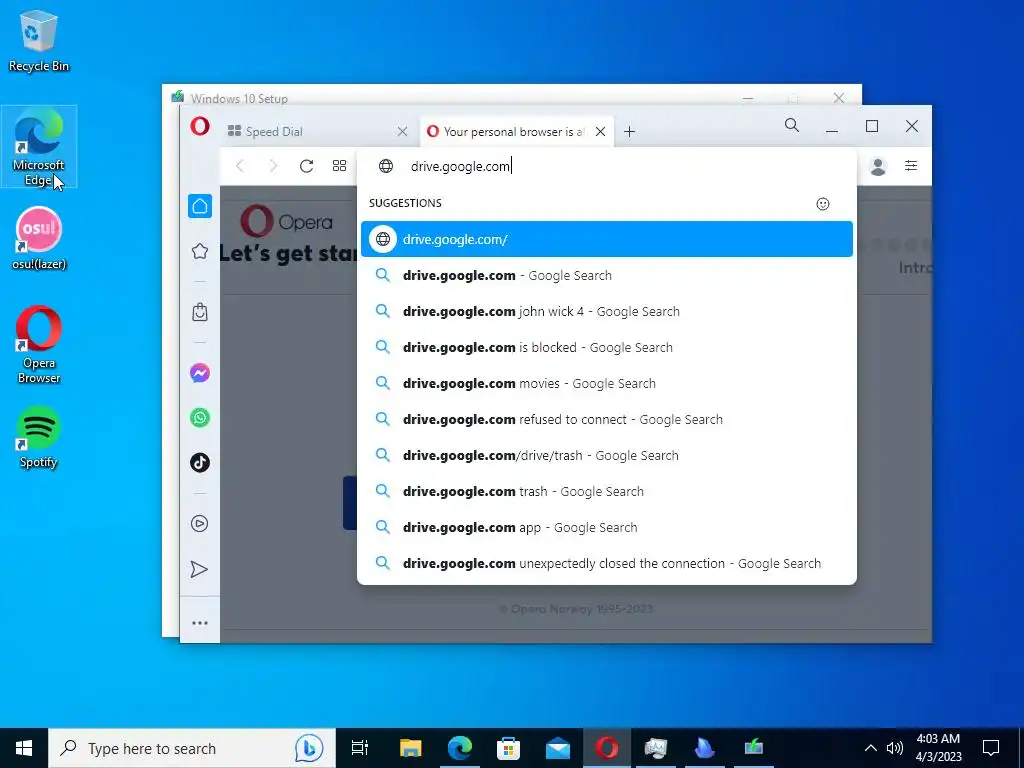Click the Opera sidebar Home icon
Image resolution: width=1024 pixels, height=768 pixels.
200,206
